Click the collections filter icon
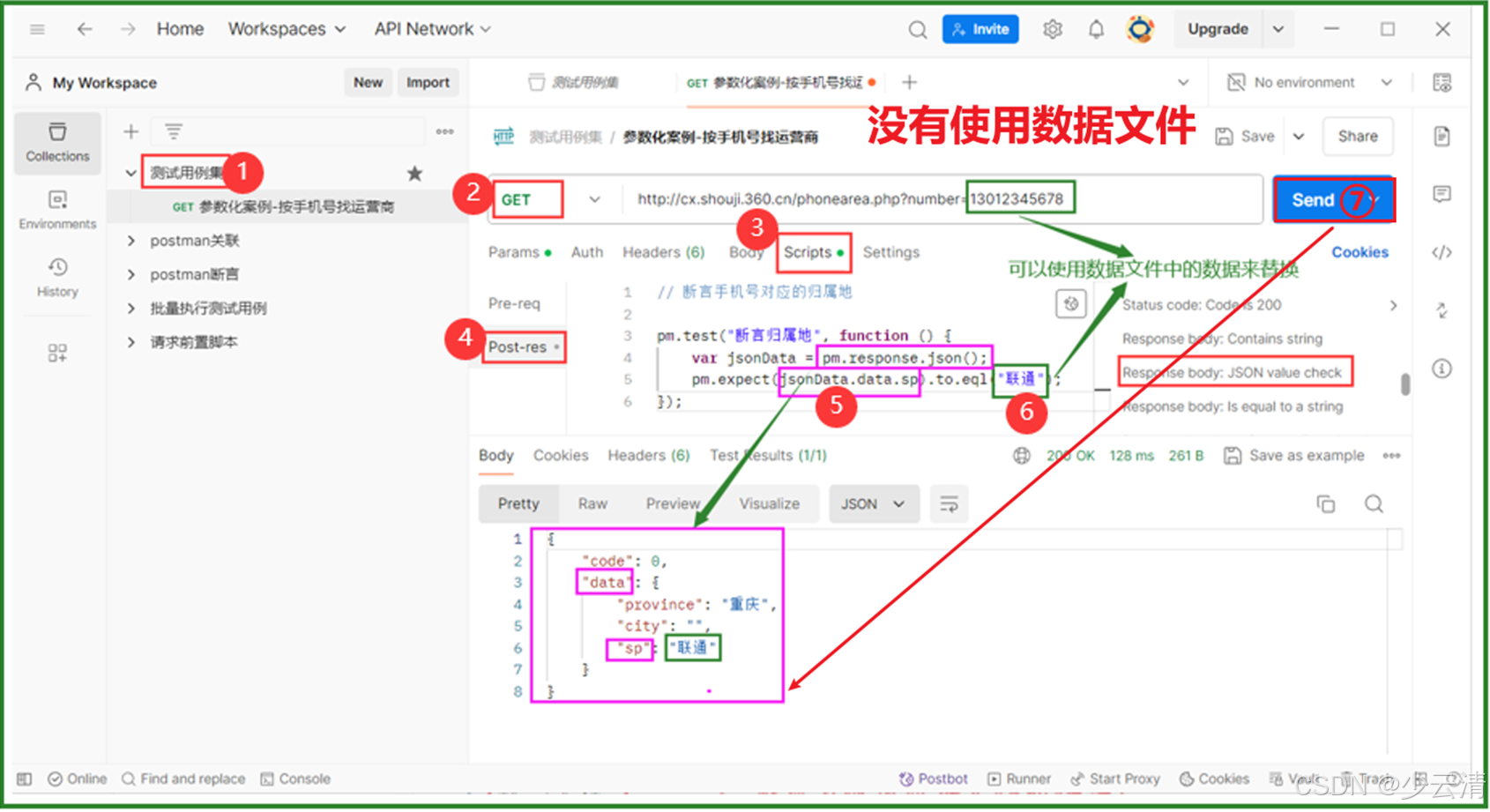The width and height of the screenshot is (1490, 812). tap(174, 131)
